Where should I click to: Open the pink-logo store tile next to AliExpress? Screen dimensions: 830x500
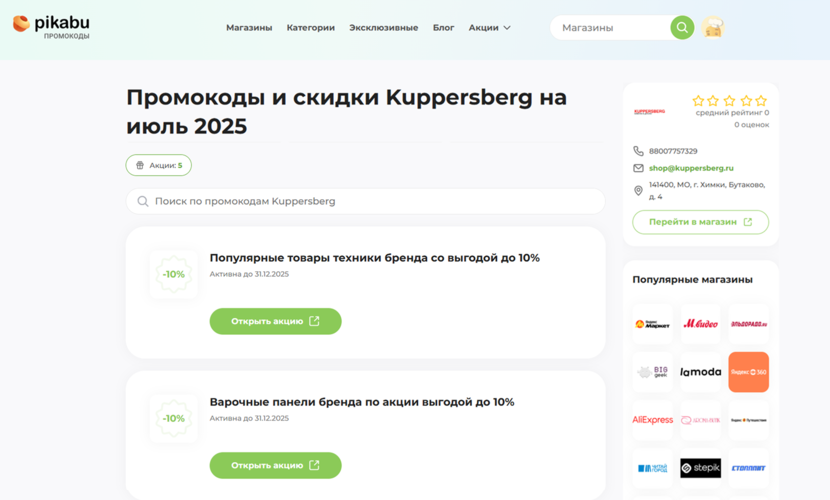tap(700, 420)
